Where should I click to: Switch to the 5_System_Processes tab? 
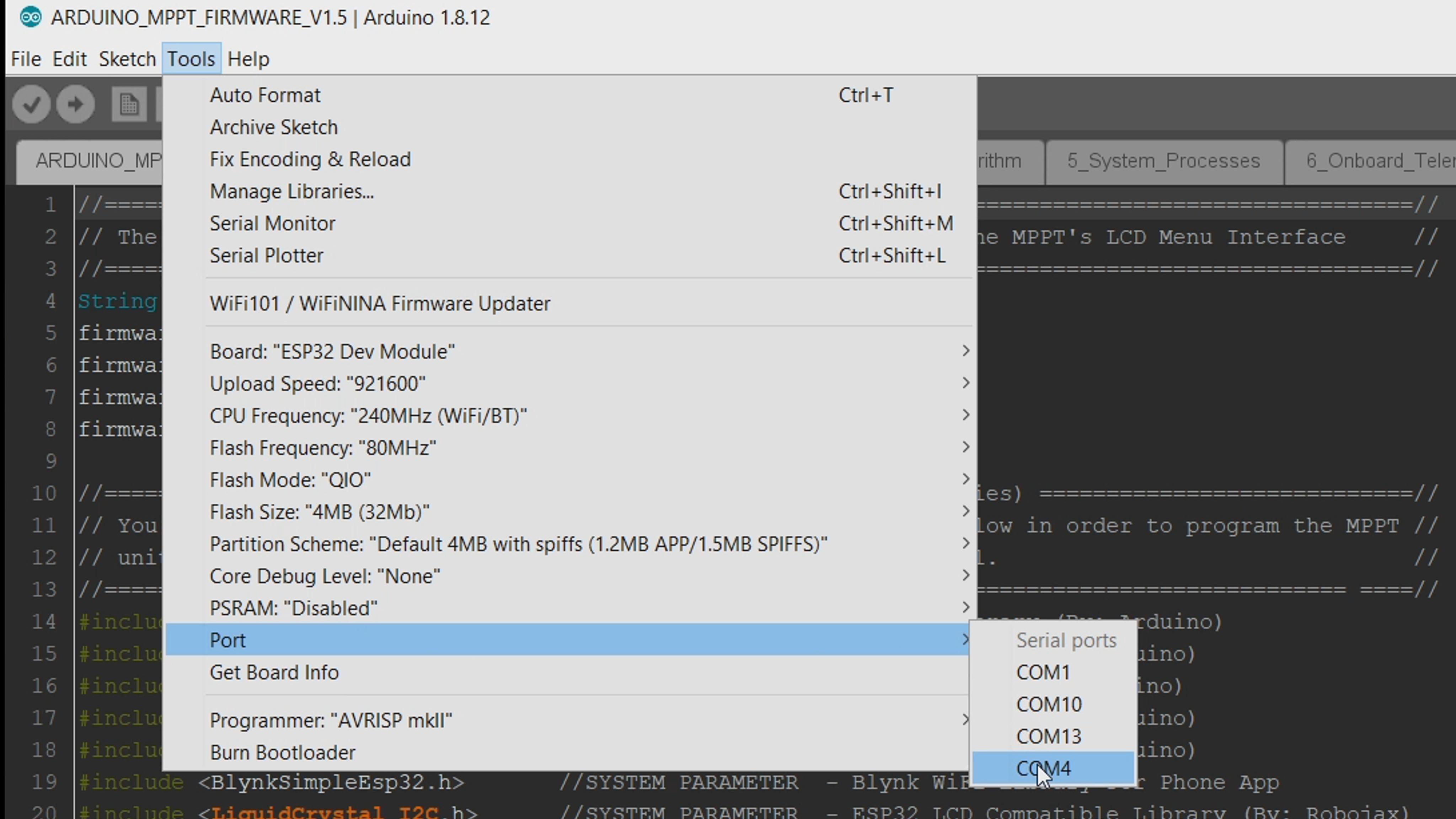1163,161
